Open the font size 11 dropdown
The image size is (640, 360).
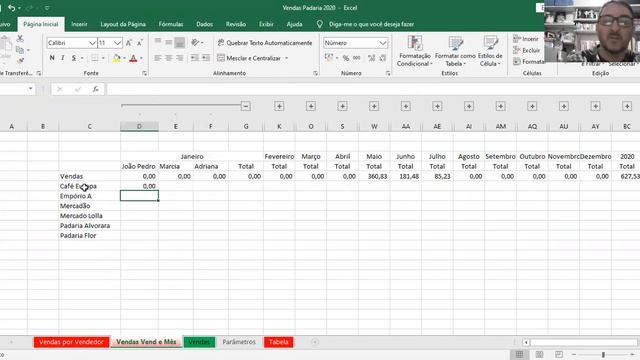pos(118,43)
